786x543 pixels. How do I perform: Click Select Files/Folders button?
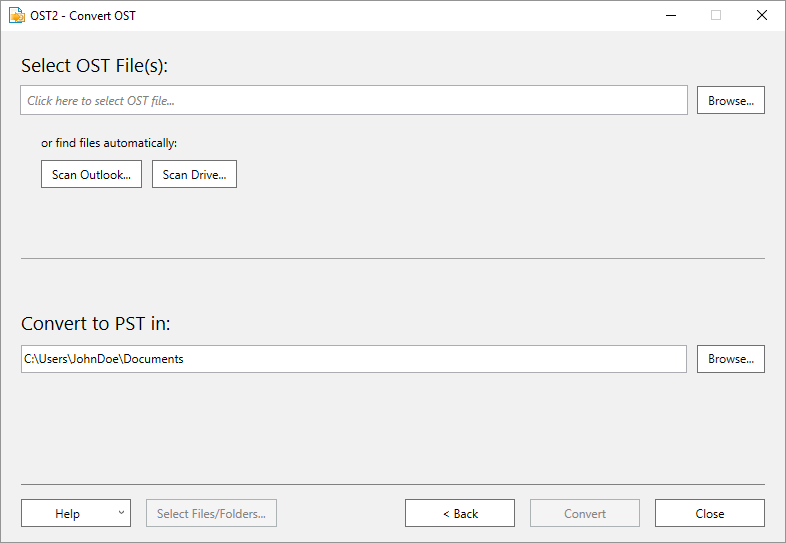pyautogui.click(x=211, y=513)
